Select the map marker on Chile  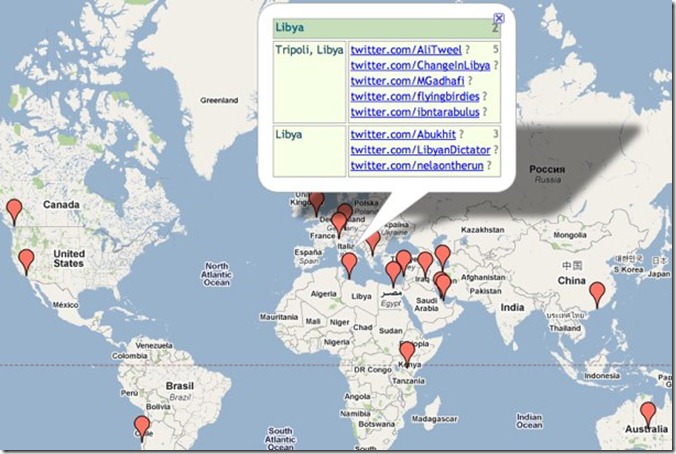142,428
